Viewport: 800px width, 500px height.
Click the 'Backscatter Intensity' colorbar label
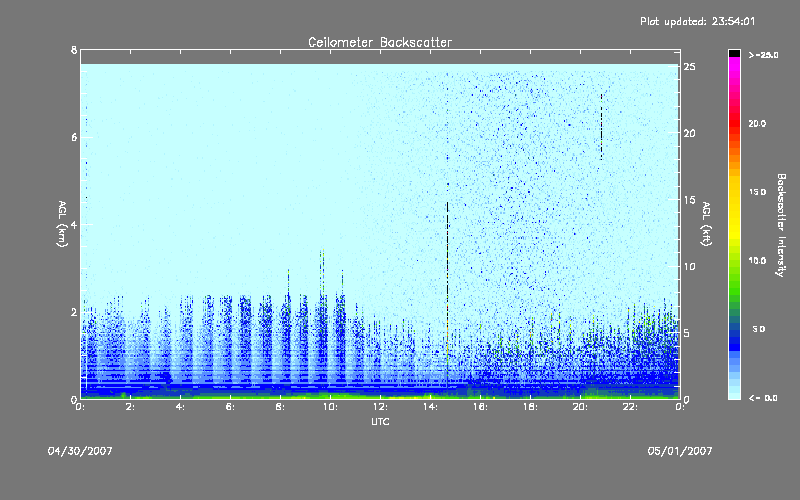click(x=781, y=225)
